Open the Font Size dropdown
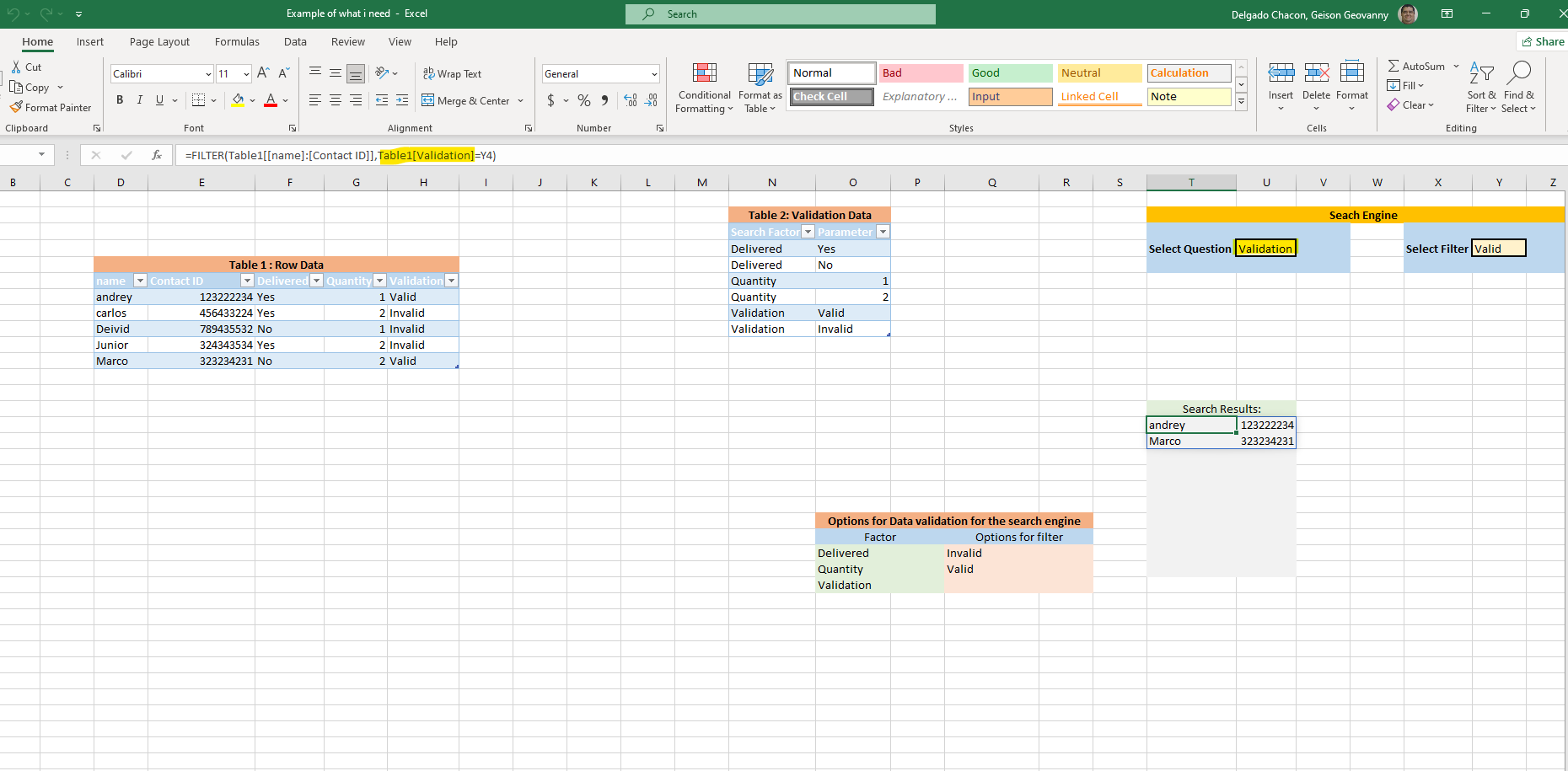Image resolution: width=1568 pixels, height=771 pixels. (244, 73)
